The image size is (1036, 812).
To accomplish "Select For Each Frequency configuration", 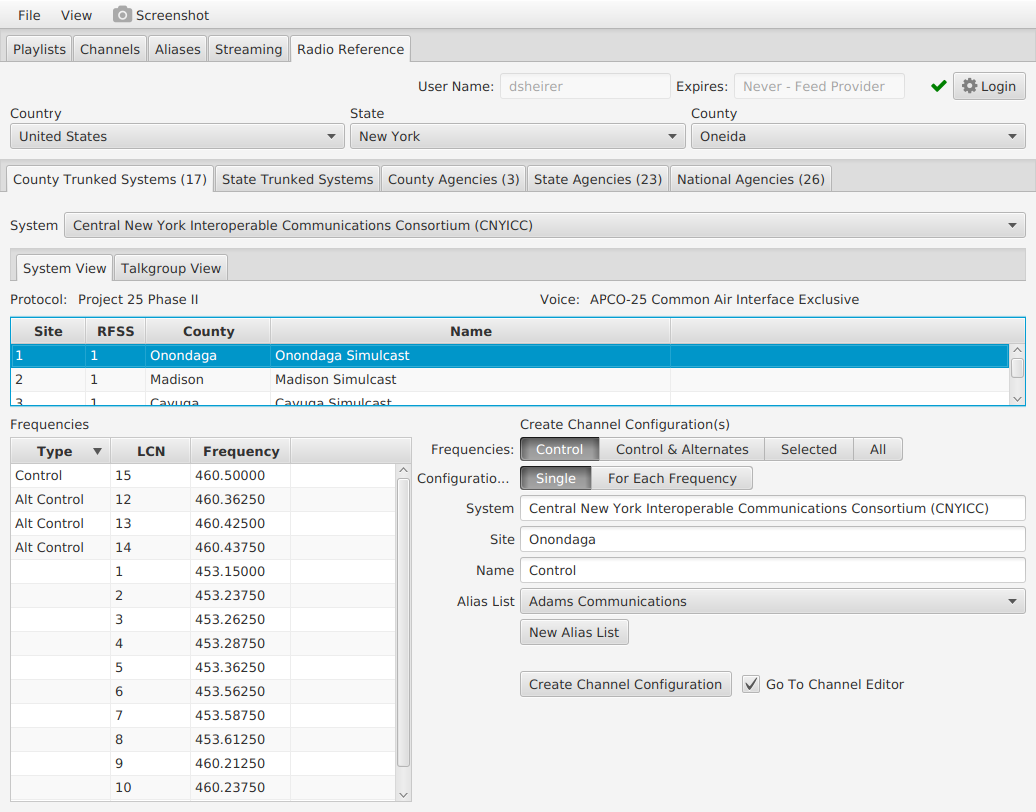I will [672, 478].
